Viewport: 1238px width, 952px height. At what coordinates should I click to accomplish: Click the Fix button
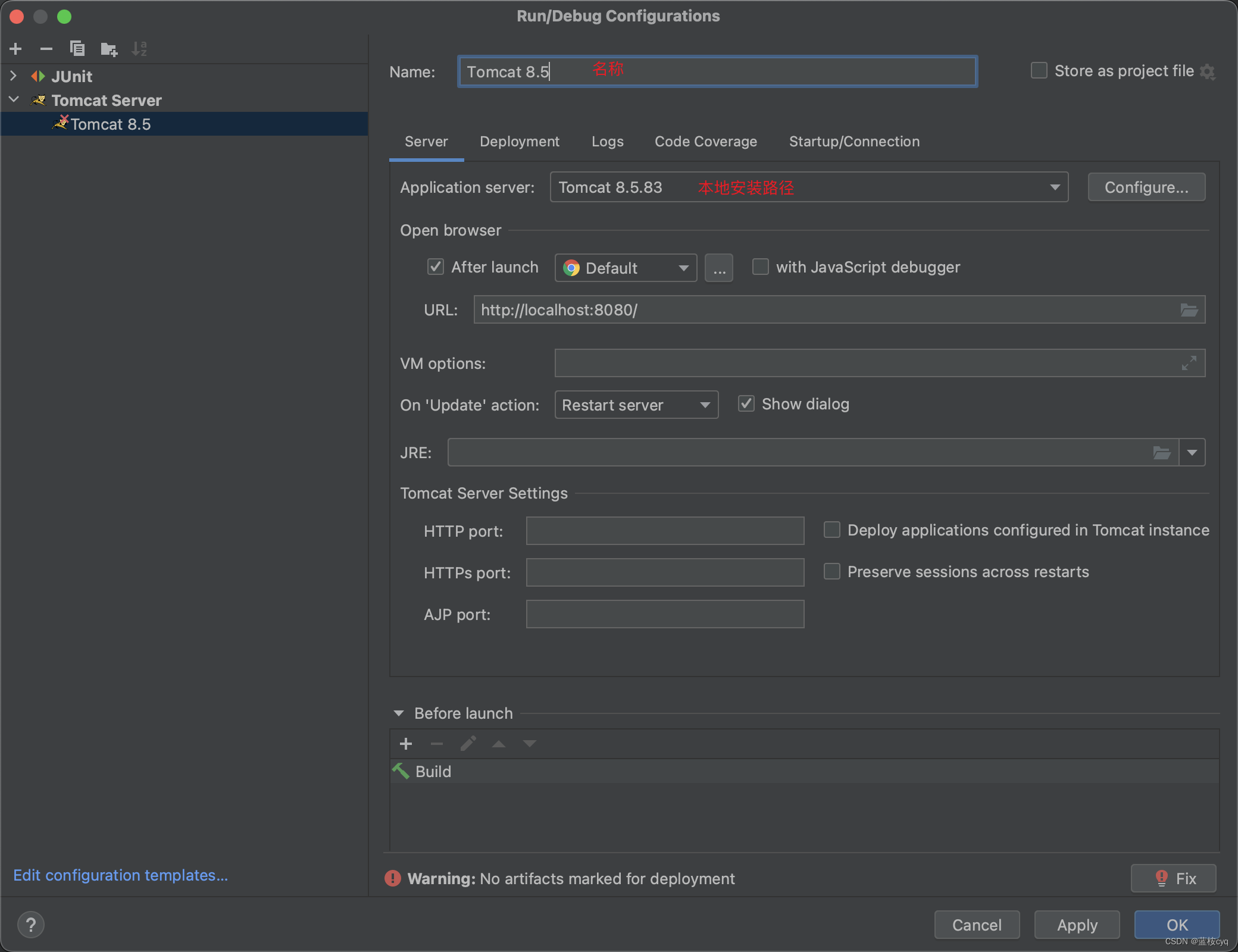[x=1173, y=878]
